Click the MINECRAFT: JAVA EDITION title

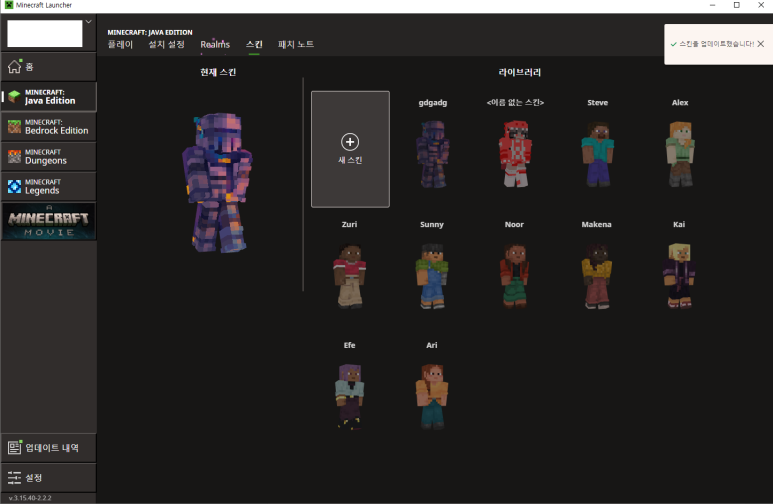[150, 32]
